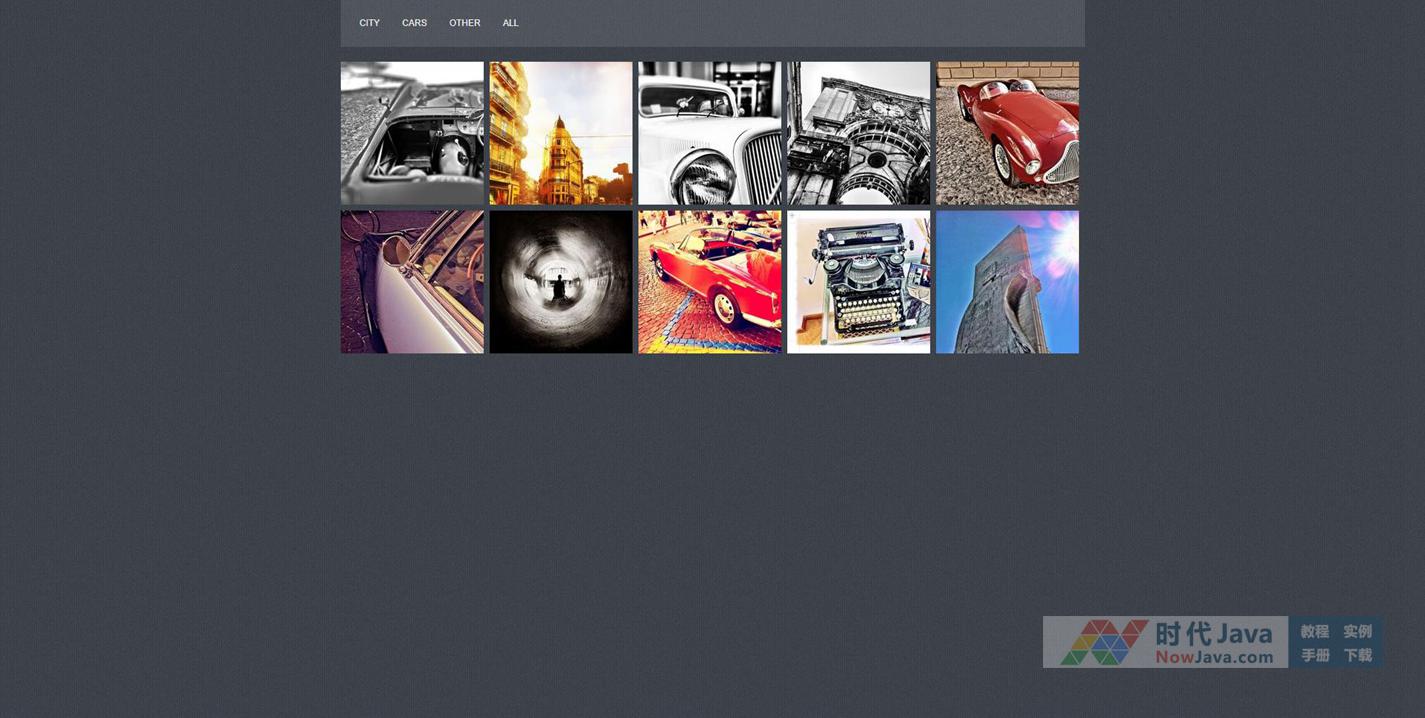Filter gallery by CARS
The height and width of the screenshot is (718, 1425).
click(414, 23)
